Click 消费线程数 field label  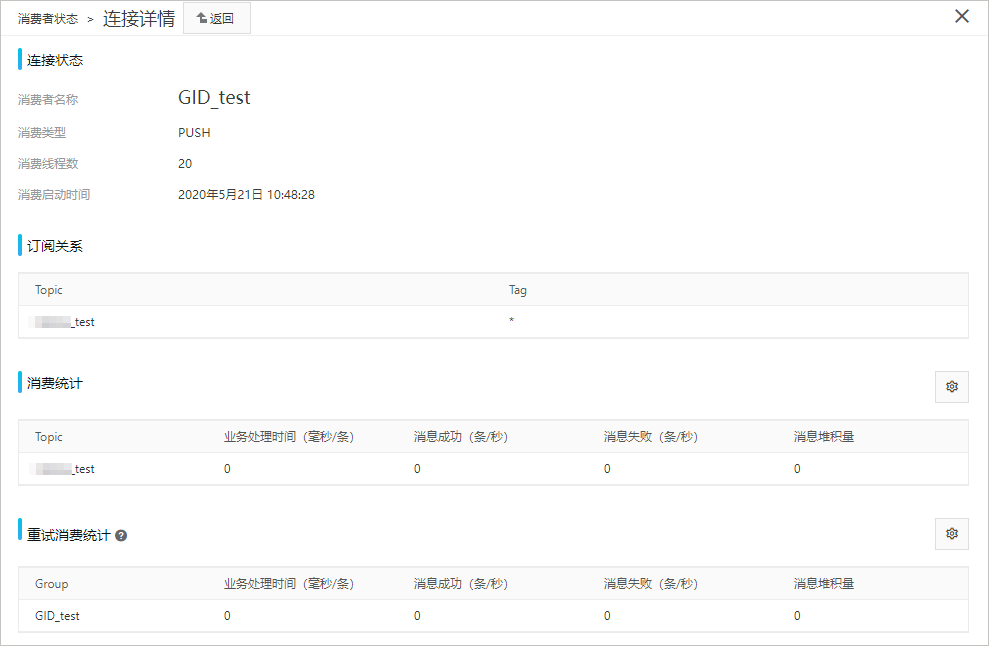coord(48,163)
